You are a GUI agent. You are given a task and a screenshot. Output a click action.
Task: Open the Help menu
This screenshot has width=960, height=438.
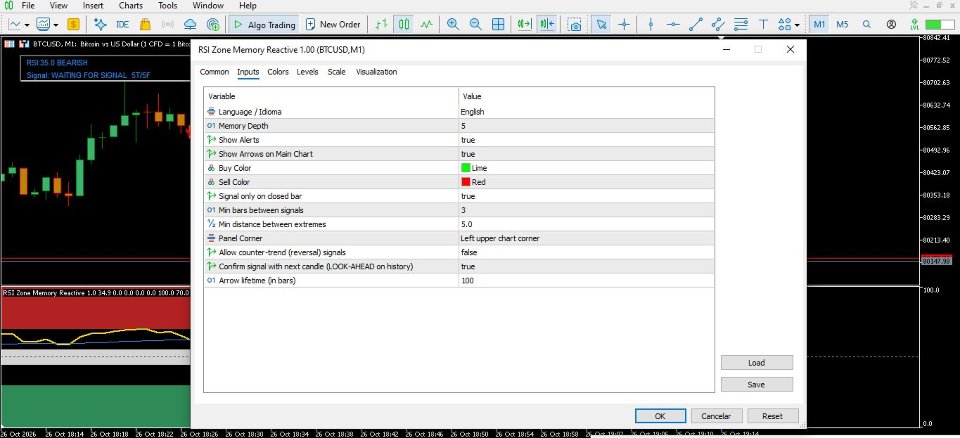tap(248, 6)
